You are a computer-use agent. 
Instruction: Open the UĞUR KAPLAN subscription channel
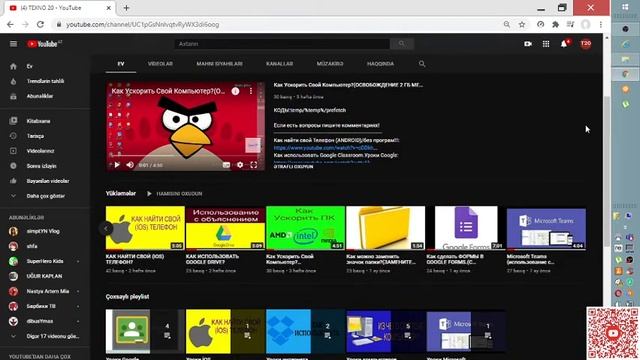click(x=45, y=276)
